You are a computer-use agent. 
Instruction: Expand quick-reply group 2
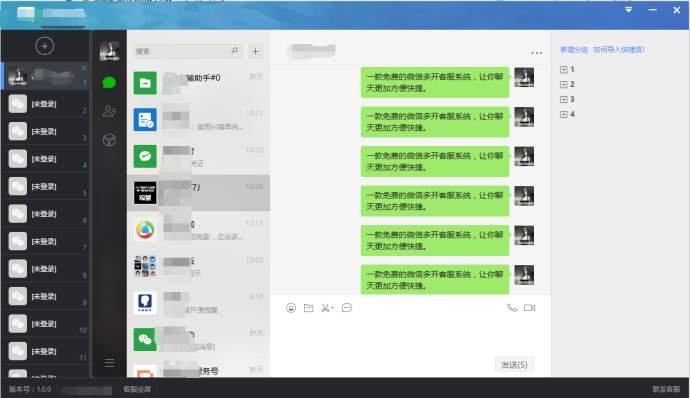[x=564, y=85]
